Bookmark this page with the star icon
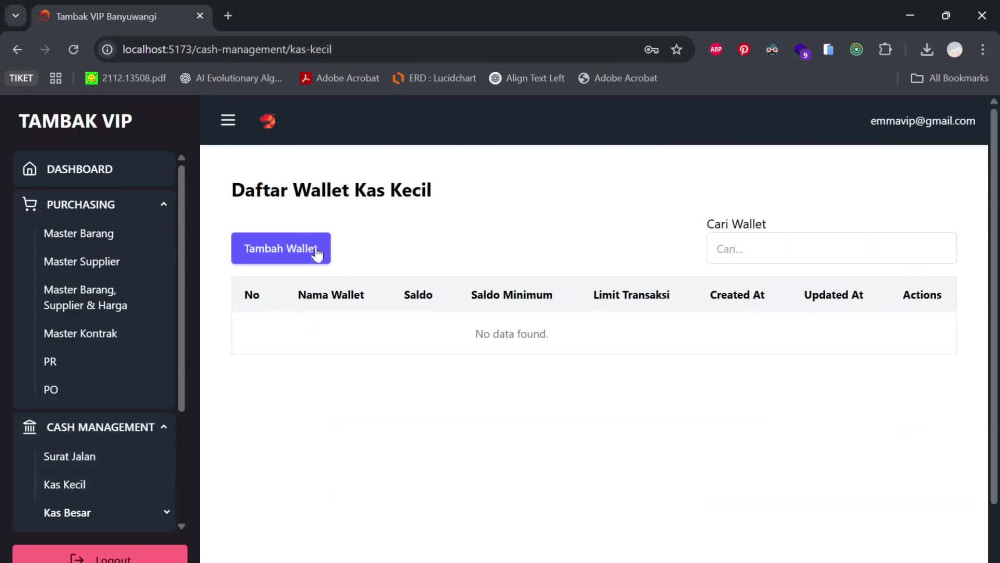 (x=677, y=49)
